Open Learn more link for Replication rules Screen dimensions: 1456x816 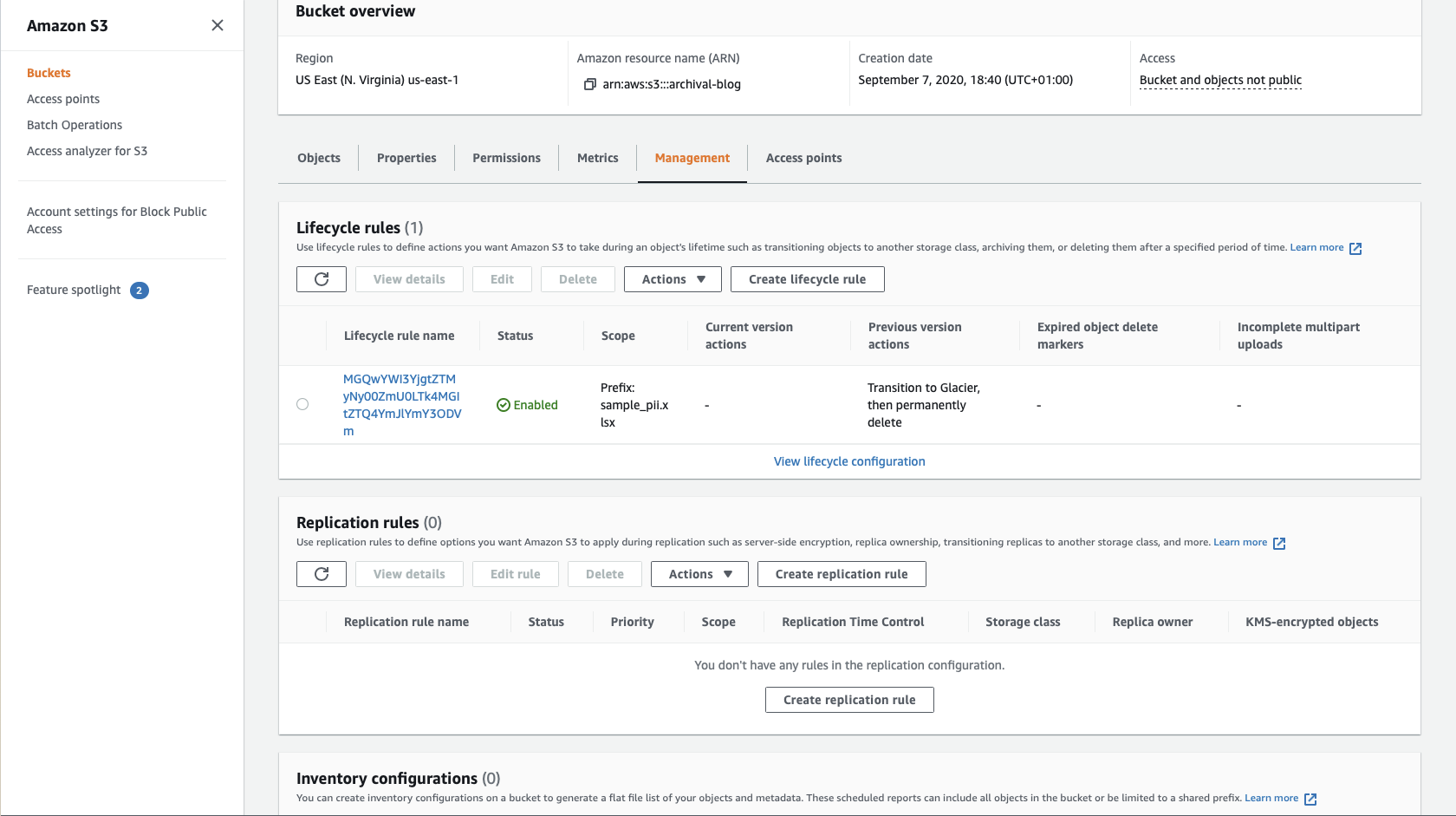coord(1240,542)
